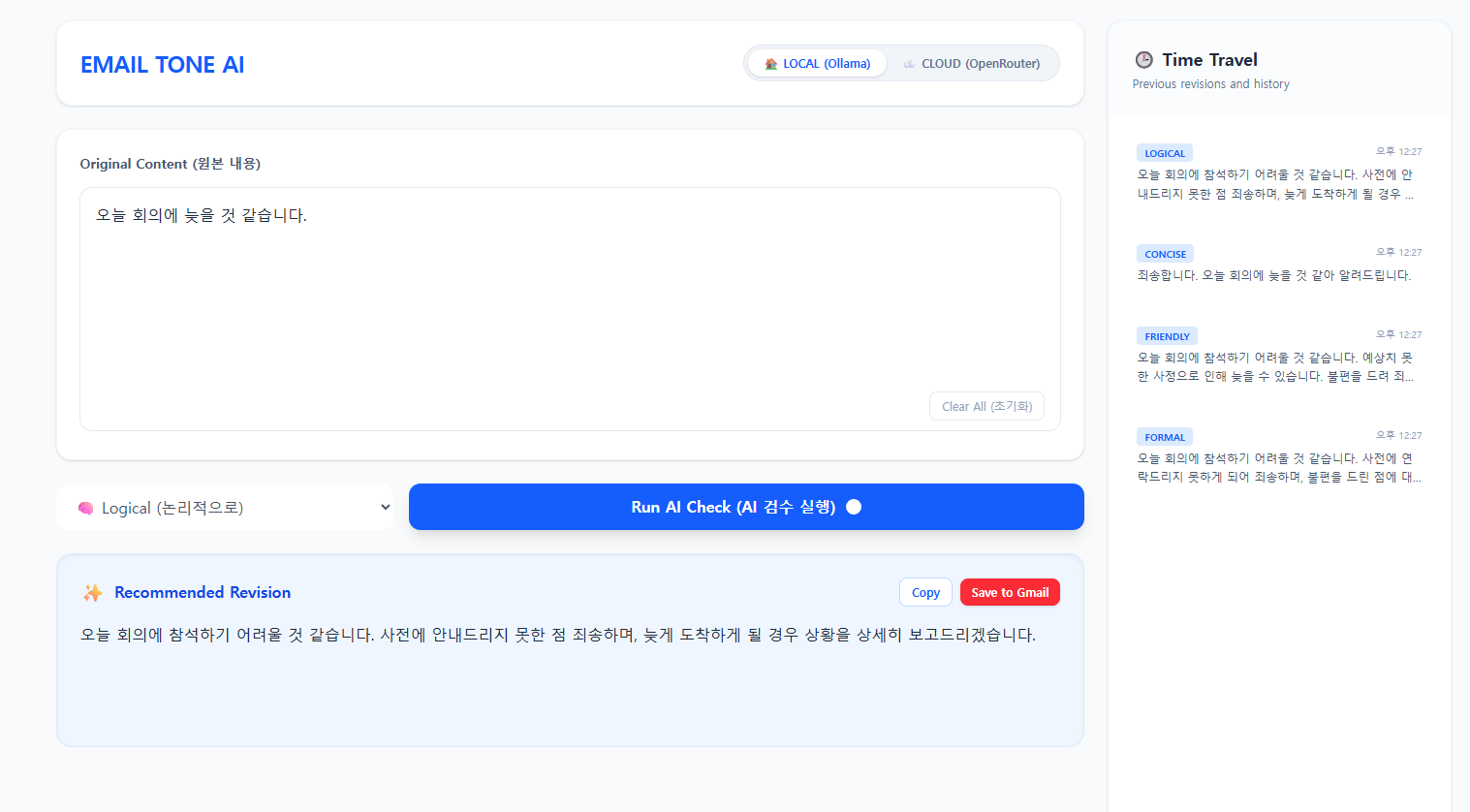The image size is (1470, 812).
Task: Click the sparkle icon beside Recommended Revision
Action: [93, 593]
